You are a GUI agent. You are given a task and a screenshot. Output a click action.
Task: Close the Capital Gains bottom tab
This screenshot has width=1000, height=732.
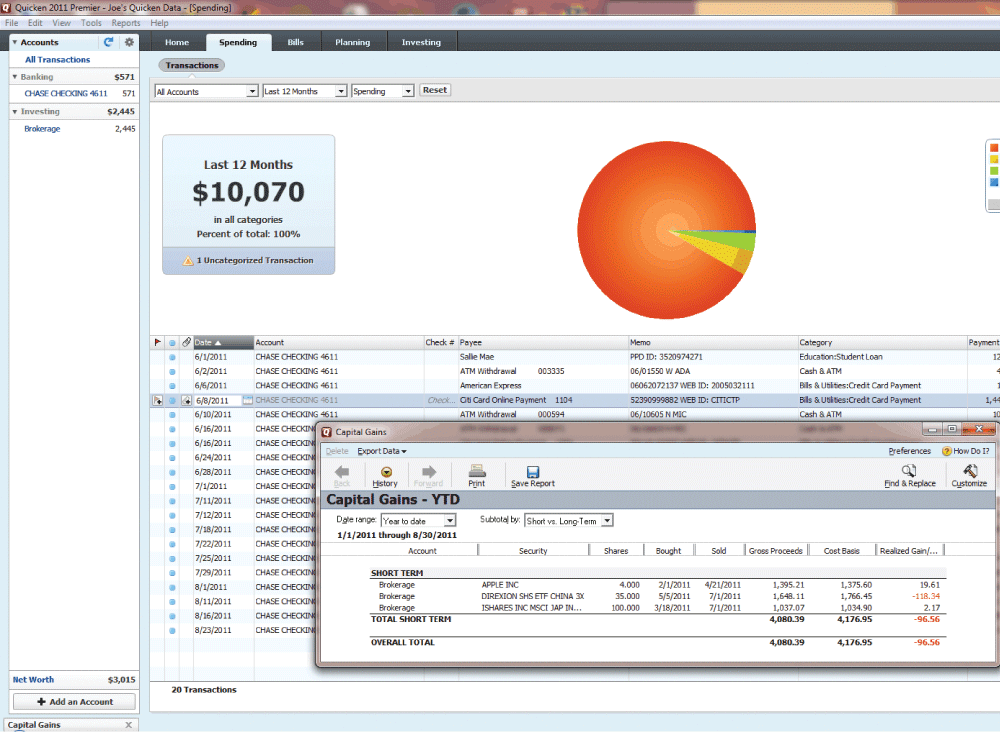point(129,725)
